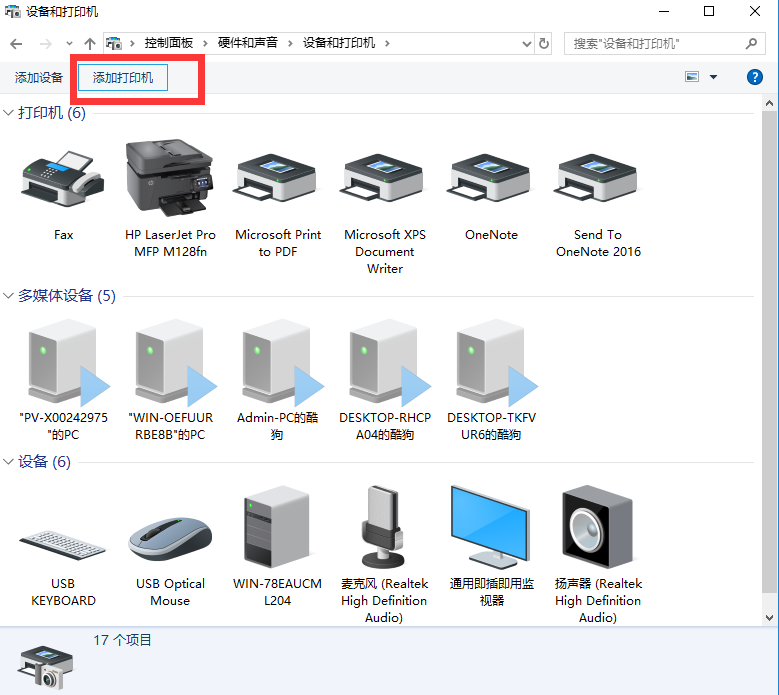Image resolution: width=779 pixels, height=695 pixels.
Task: Select the USB Optical Mouse device
Action: point(170,539)
